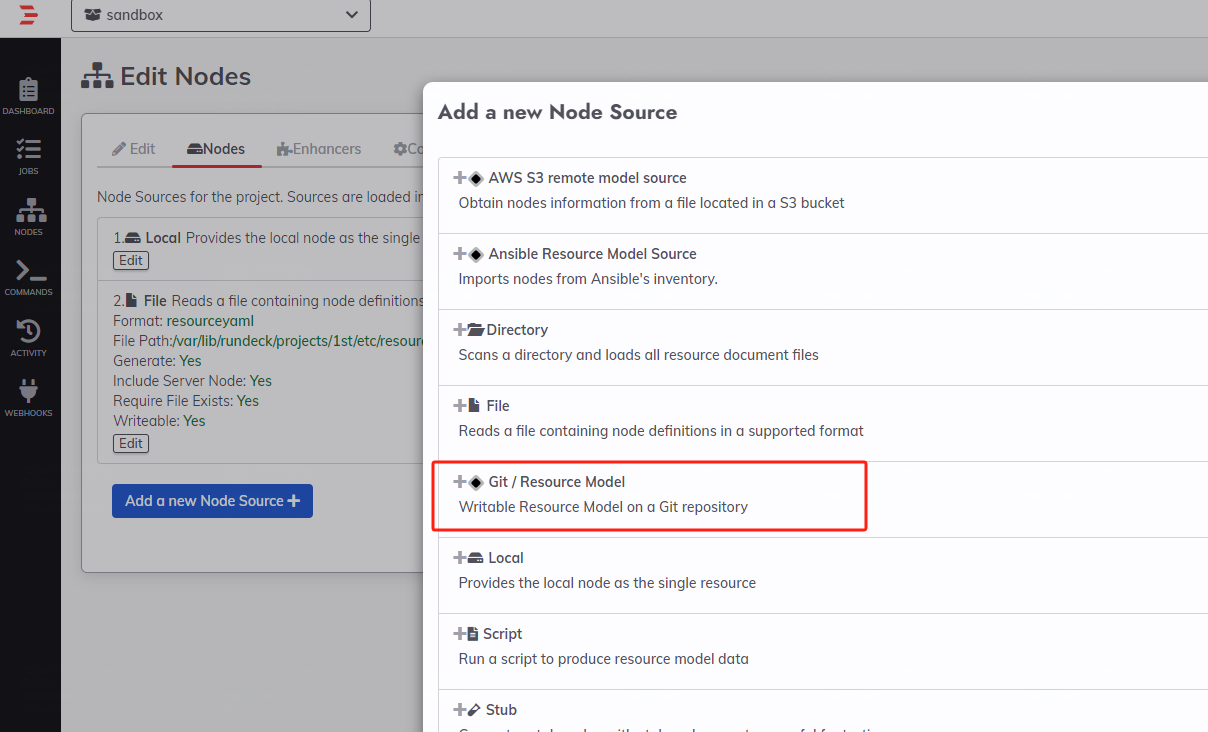1208x732 pixels.
Task: Click 'Provides the local node as the single resource'
Action: pyautogui.click(x=607, y=583)
